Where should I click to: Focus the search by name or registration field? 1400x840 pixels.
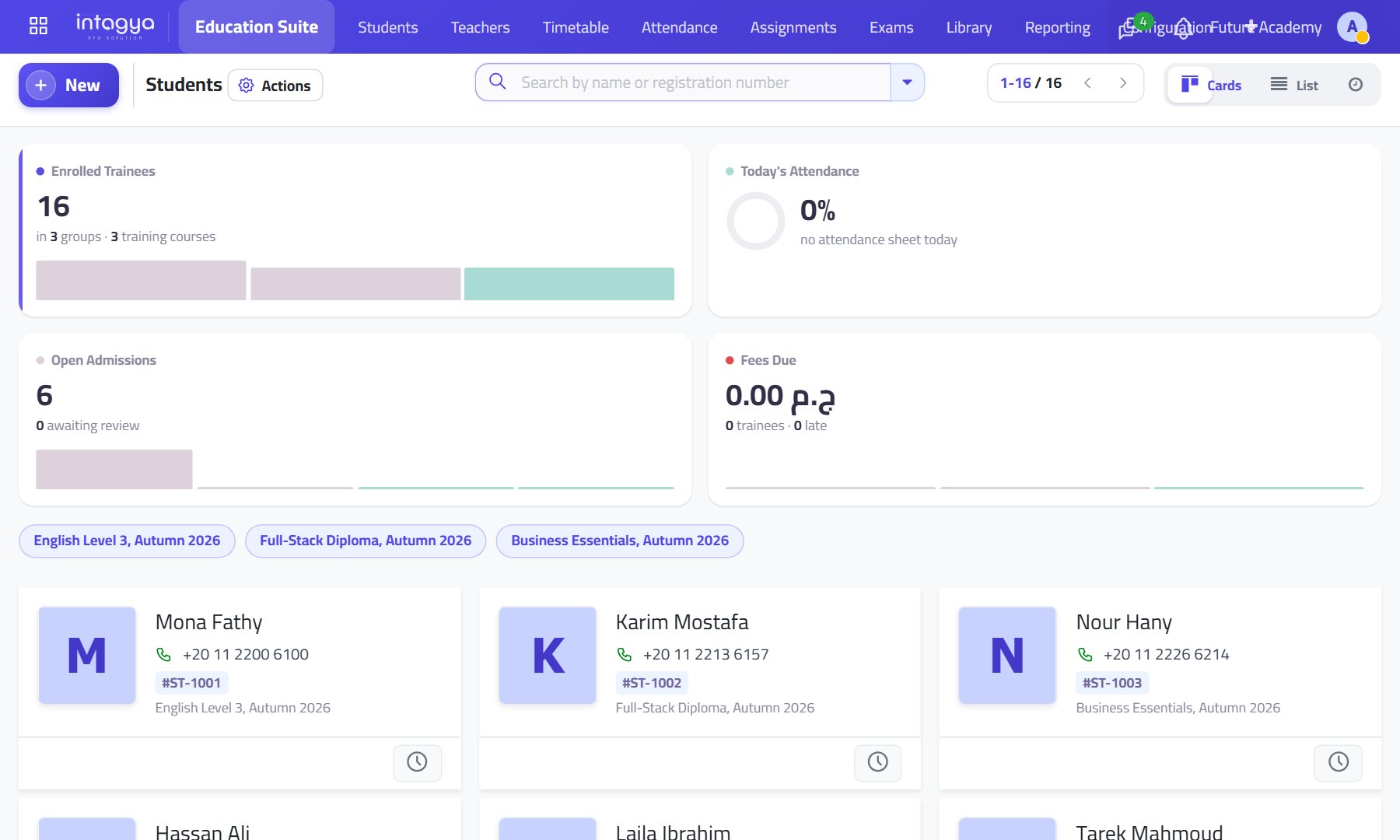coord(683,82)
